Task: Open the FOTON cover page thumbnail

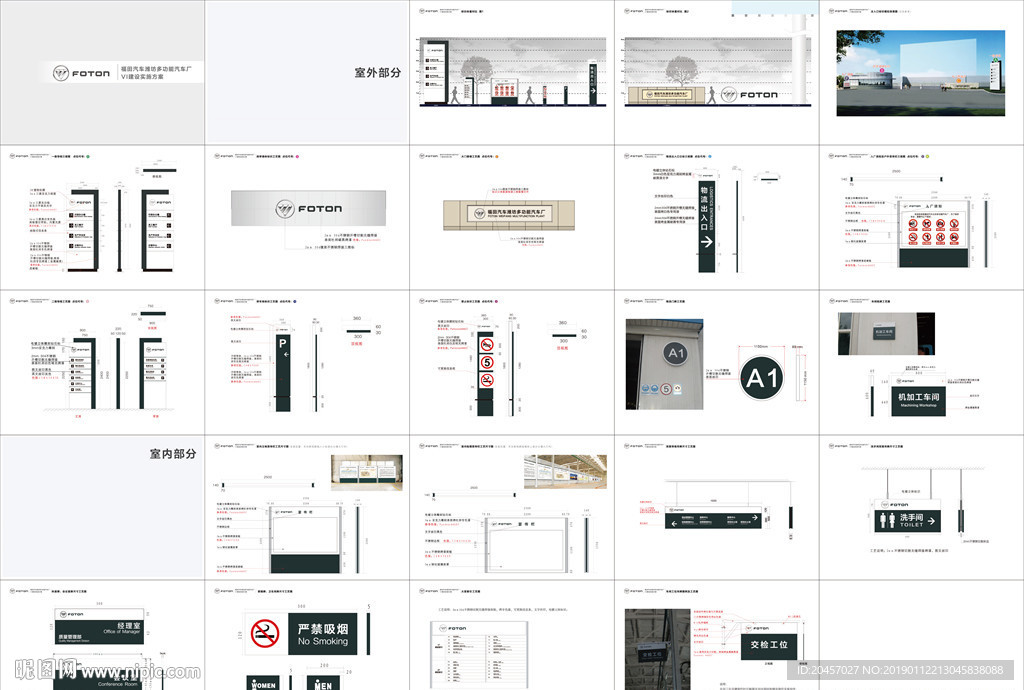Action: click(x=102, y=72)
